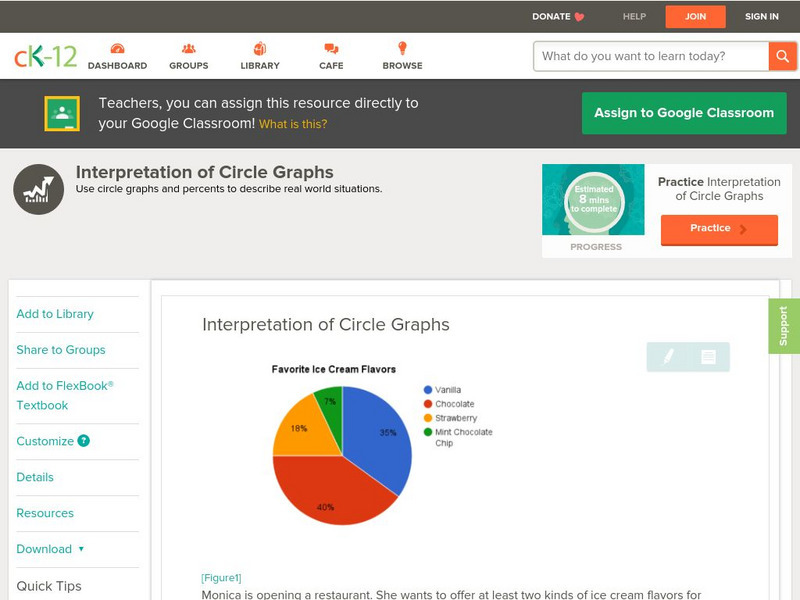800x600 pixels.
Task: Open the CAFE menu item
Action: [331, 65]
